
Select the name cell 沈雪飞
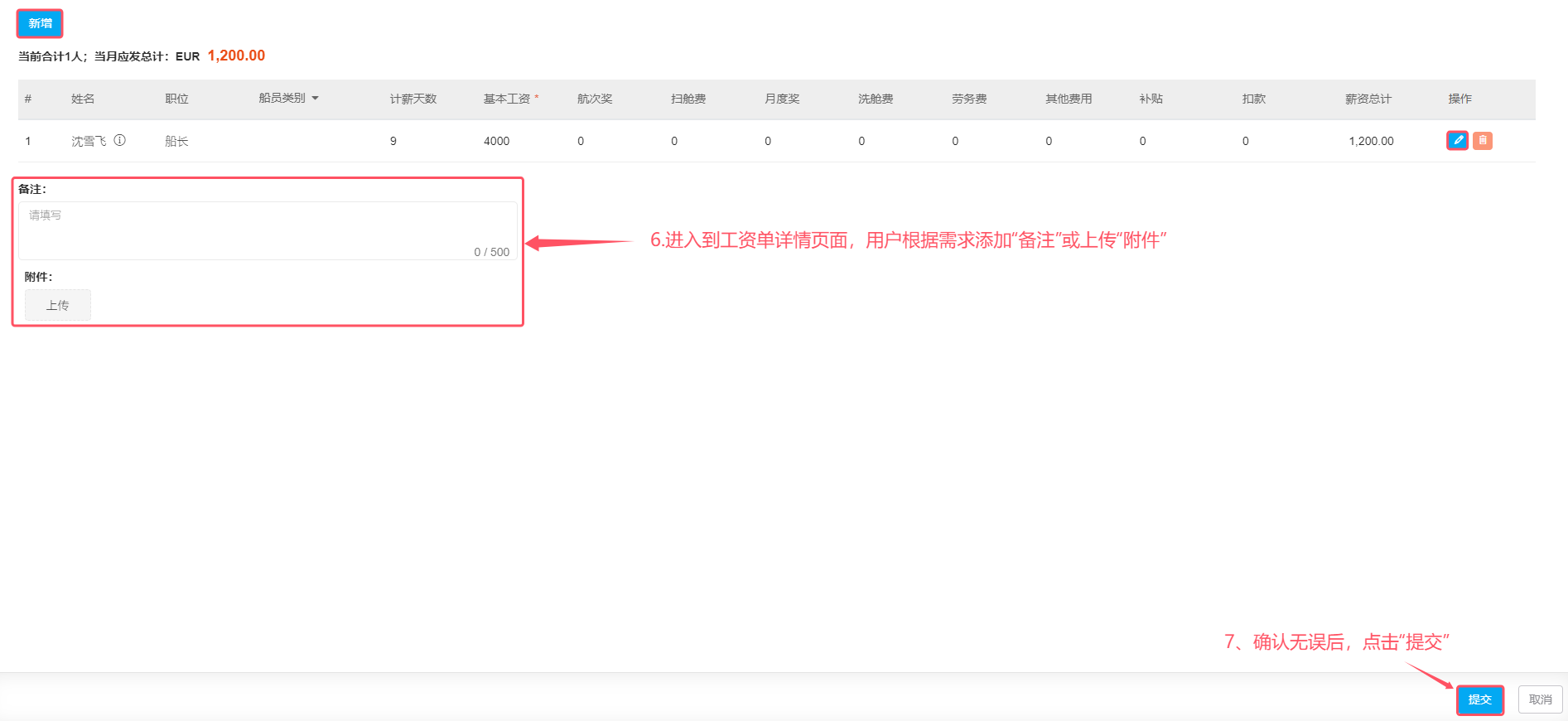tap(89, 141)
